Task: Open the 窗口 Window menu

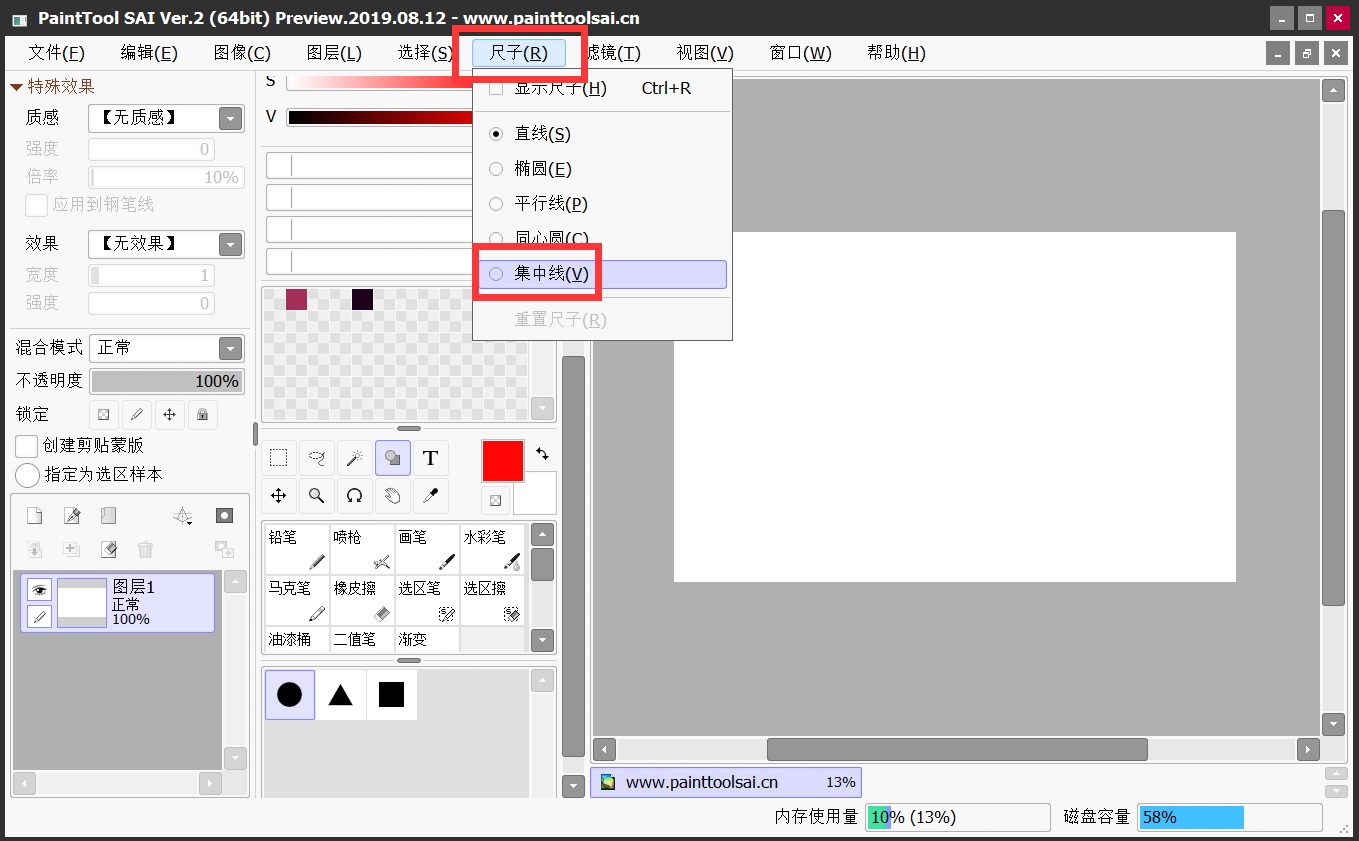Action: click(800, 53)
